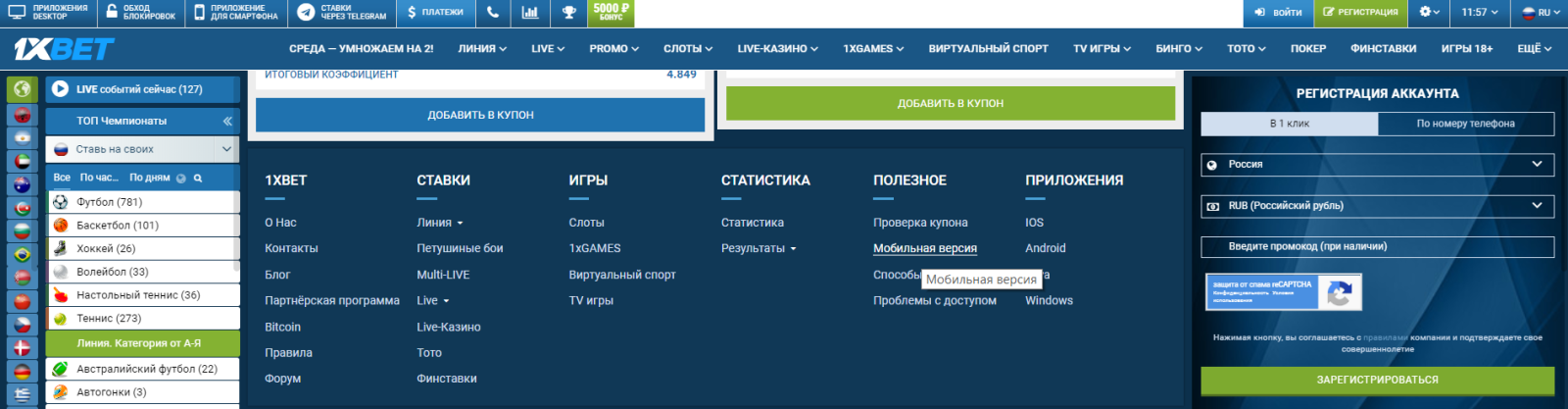Screen dimensions: 1568x409
Task: Open Среда — умножаем на 2 promo
Action: click(361, 48)
